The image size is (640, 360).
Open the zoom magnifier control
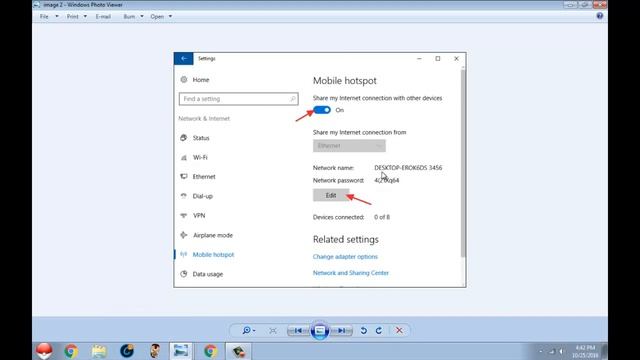(x=249, y=330)
